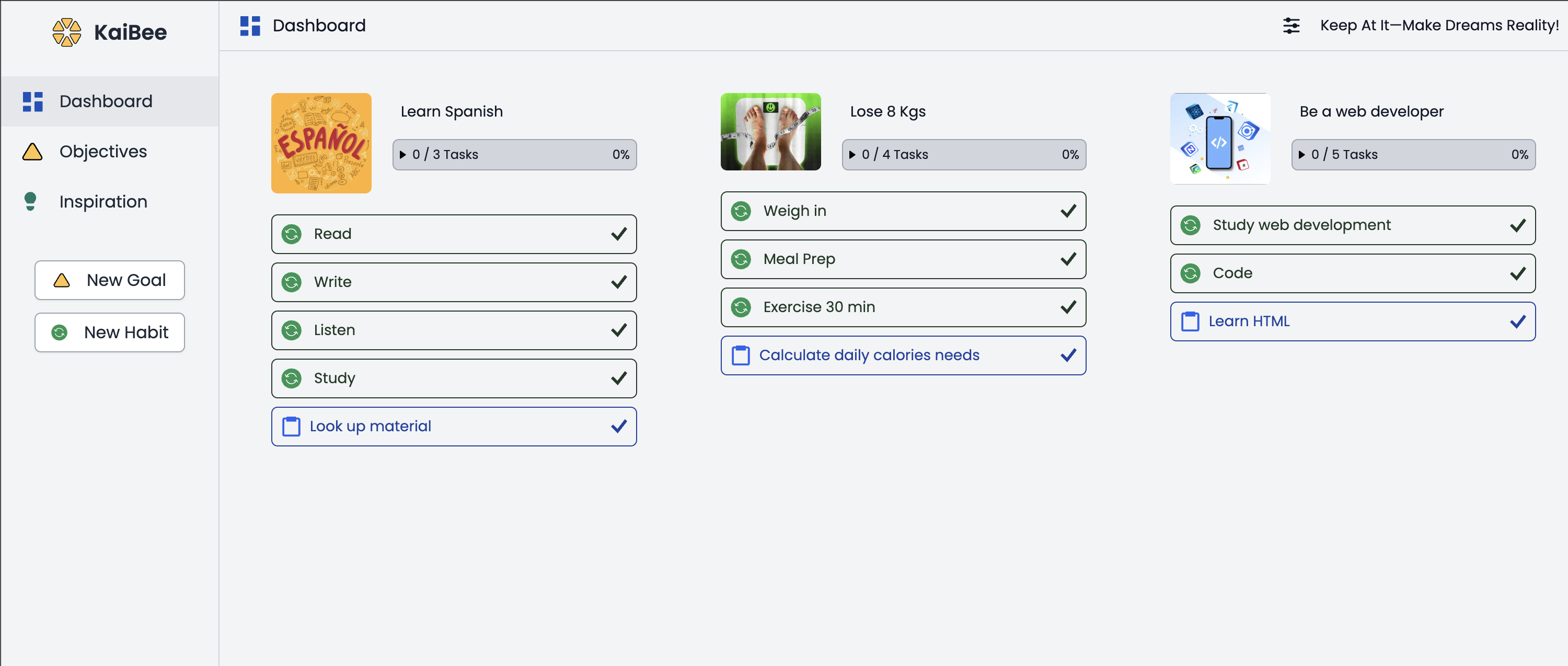Image resolution: width=1568 pixels, height=666 pixels.
Task: Open the Inspiration sidebar item
Action: 103,202
